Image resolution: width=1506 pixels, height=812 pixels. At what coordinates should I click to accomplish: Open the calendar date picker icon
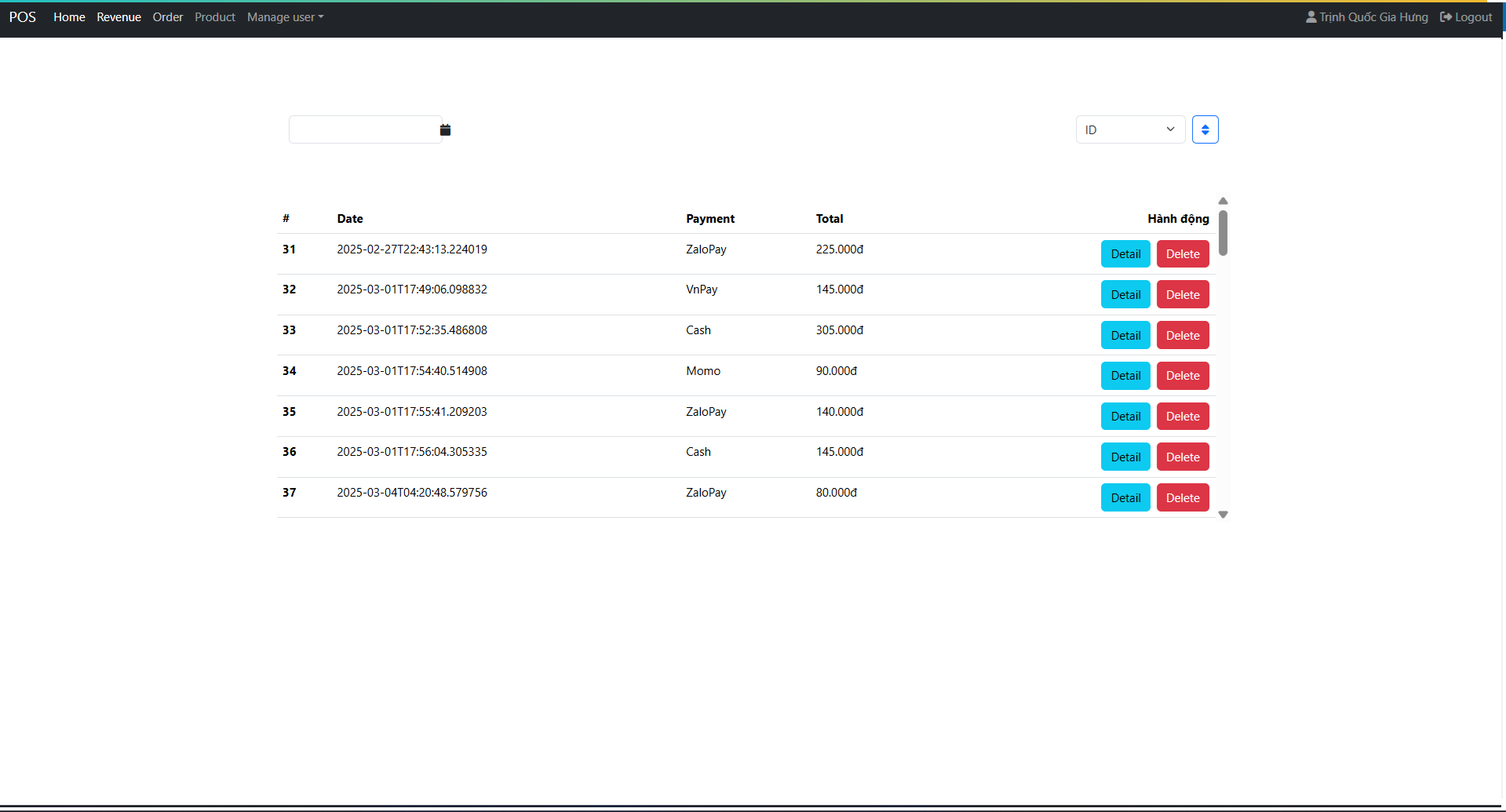[445, 130]
